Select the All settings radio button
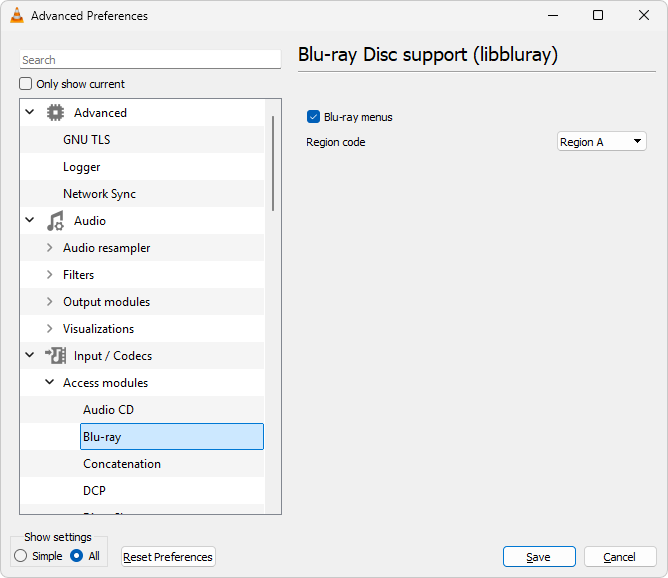668x578 pixels. coord(77,556)
